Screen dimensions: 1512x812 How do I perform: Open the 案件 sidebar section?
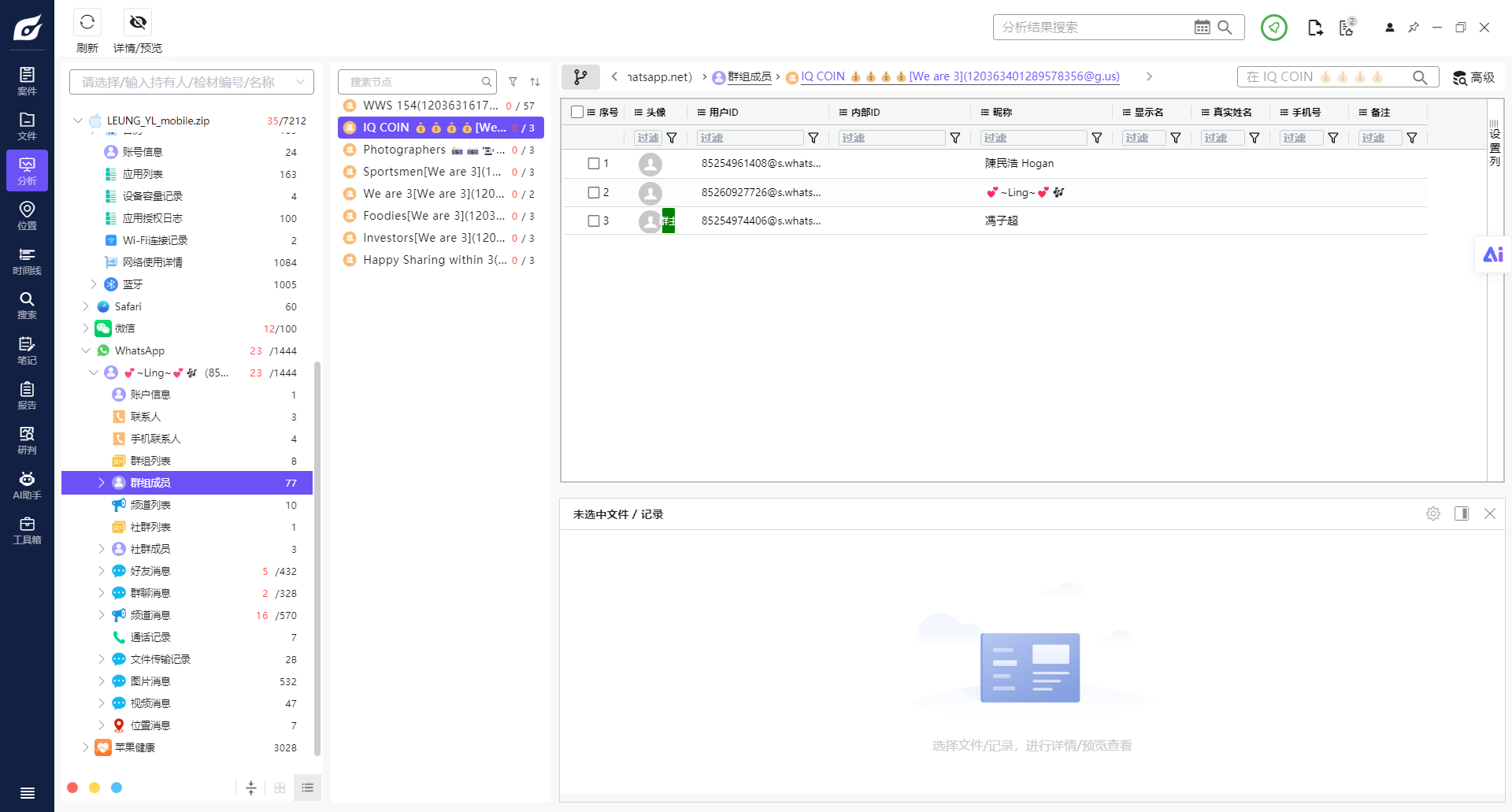tap(27, 81)
